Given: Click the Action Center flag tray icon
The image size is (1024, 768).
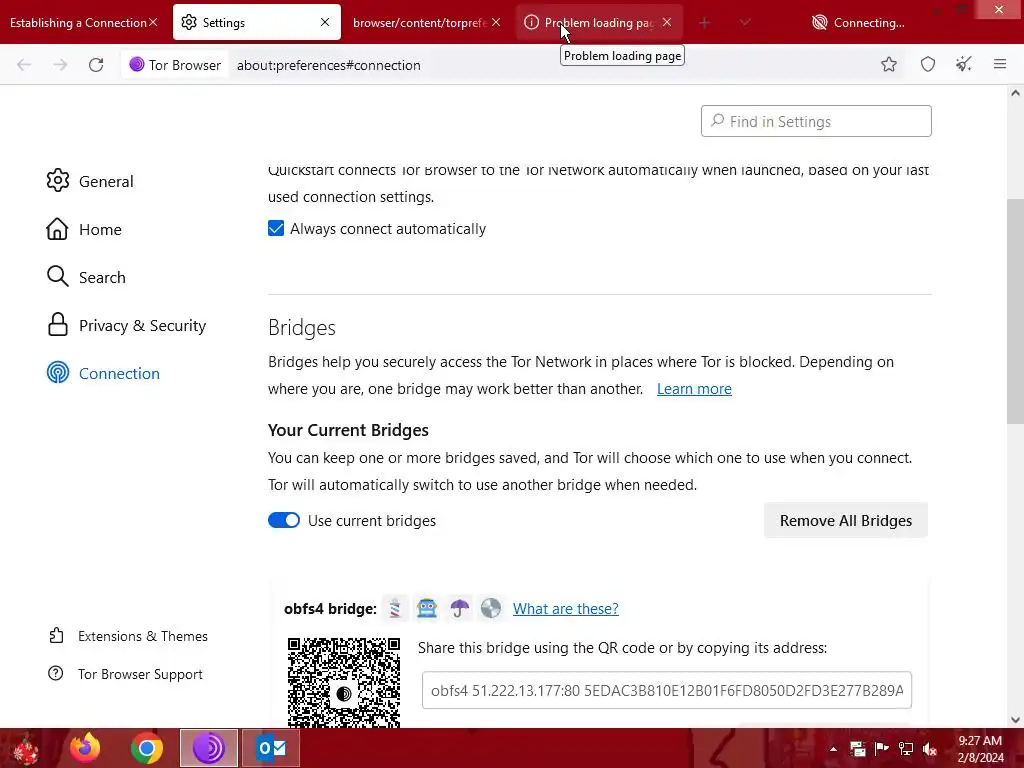Looking at the screenshot, I should (881, 749).
